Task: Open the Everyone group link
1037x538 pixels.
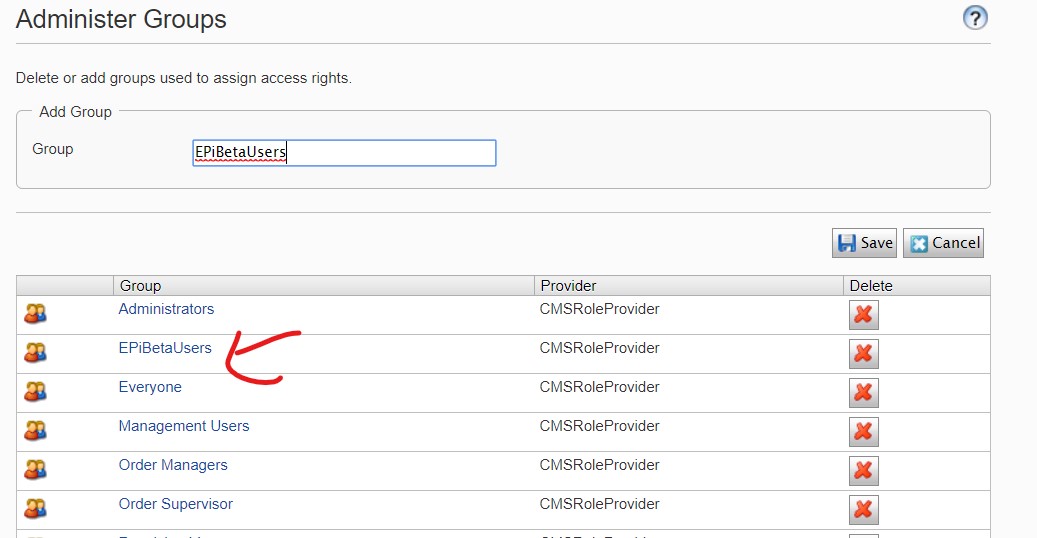Action: click(x=150, y=387)
